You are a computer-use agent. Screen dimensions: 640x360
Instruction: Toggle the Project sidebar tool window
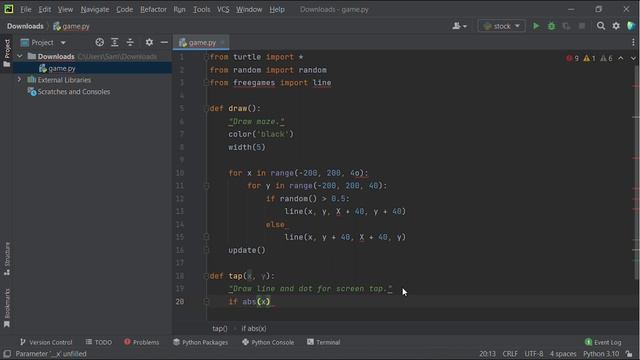7,53
